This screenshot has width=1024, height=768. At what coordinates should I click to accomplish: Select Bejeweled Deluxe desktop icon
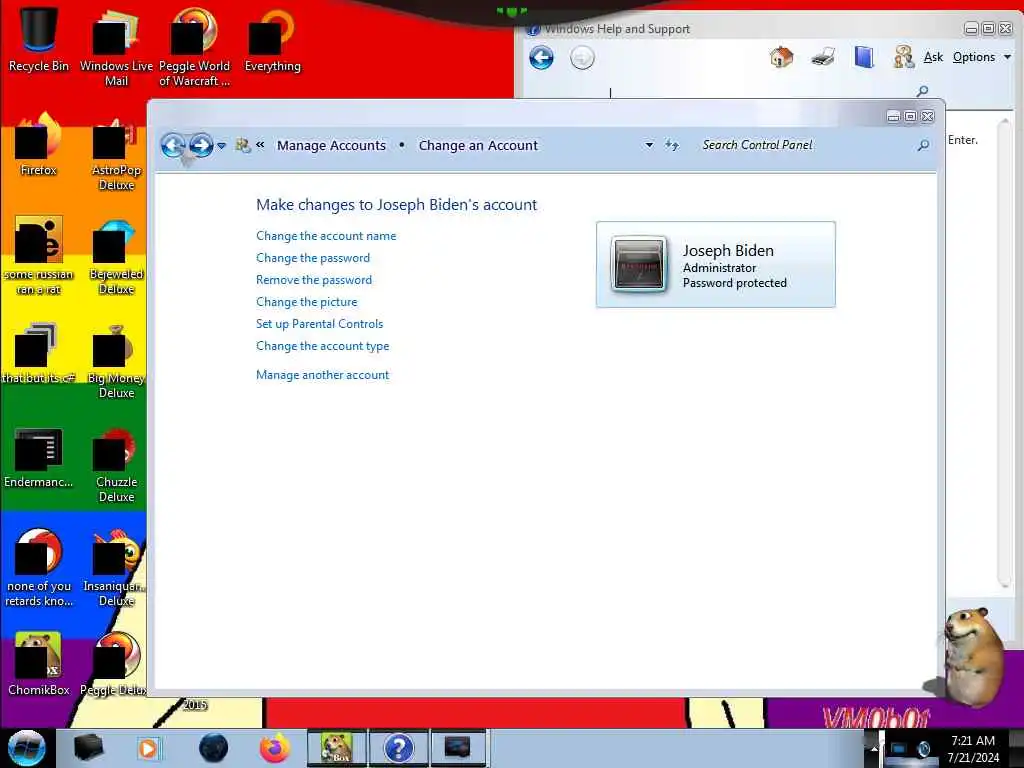(116, 257)
